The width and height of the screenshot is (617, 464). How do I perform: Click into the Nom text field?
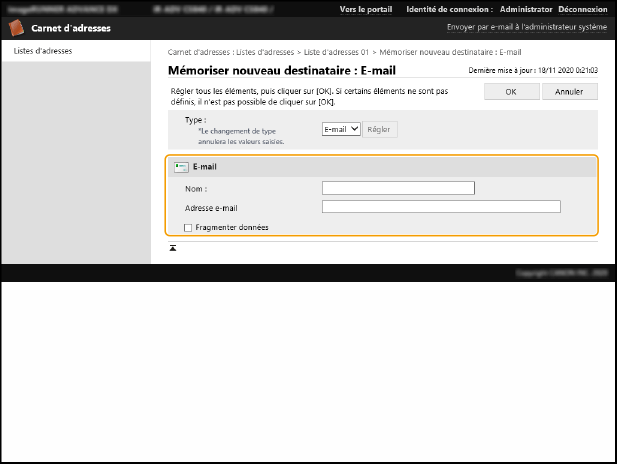398,188
